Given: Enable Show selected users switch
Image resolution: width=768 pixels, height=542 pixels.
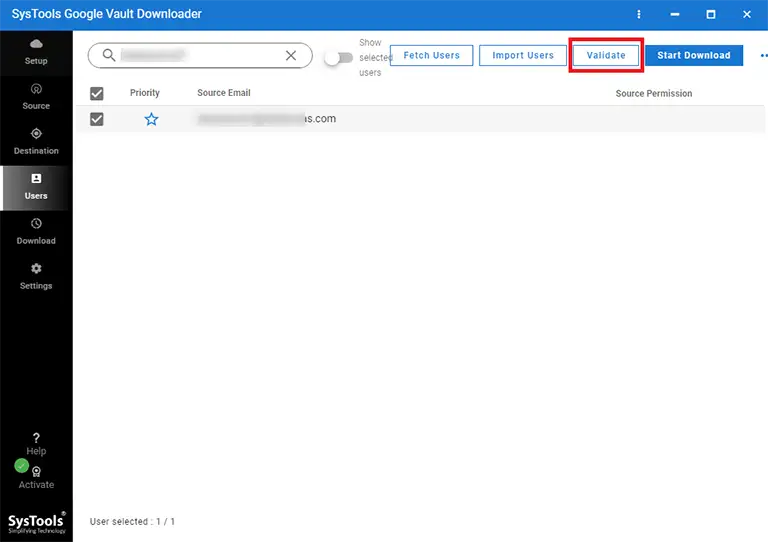Looking at the screenshot, I should tap(339, 58).
